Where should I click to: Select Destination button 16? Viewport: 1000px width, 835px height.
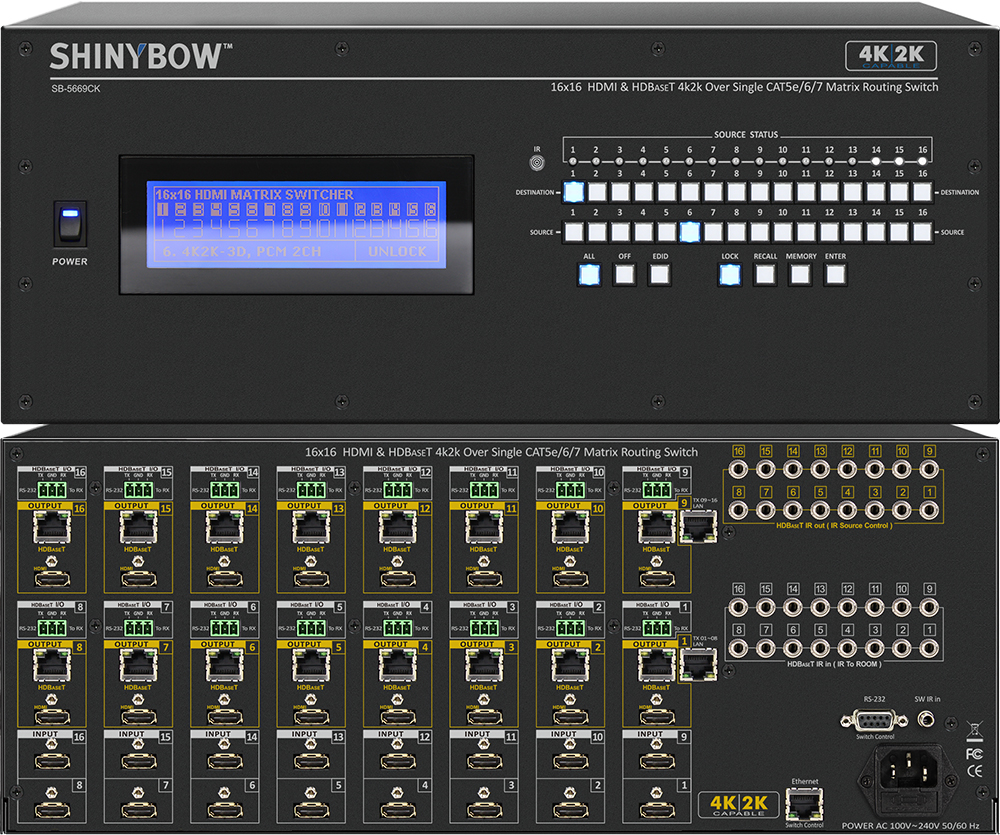(x=923, y=191)
